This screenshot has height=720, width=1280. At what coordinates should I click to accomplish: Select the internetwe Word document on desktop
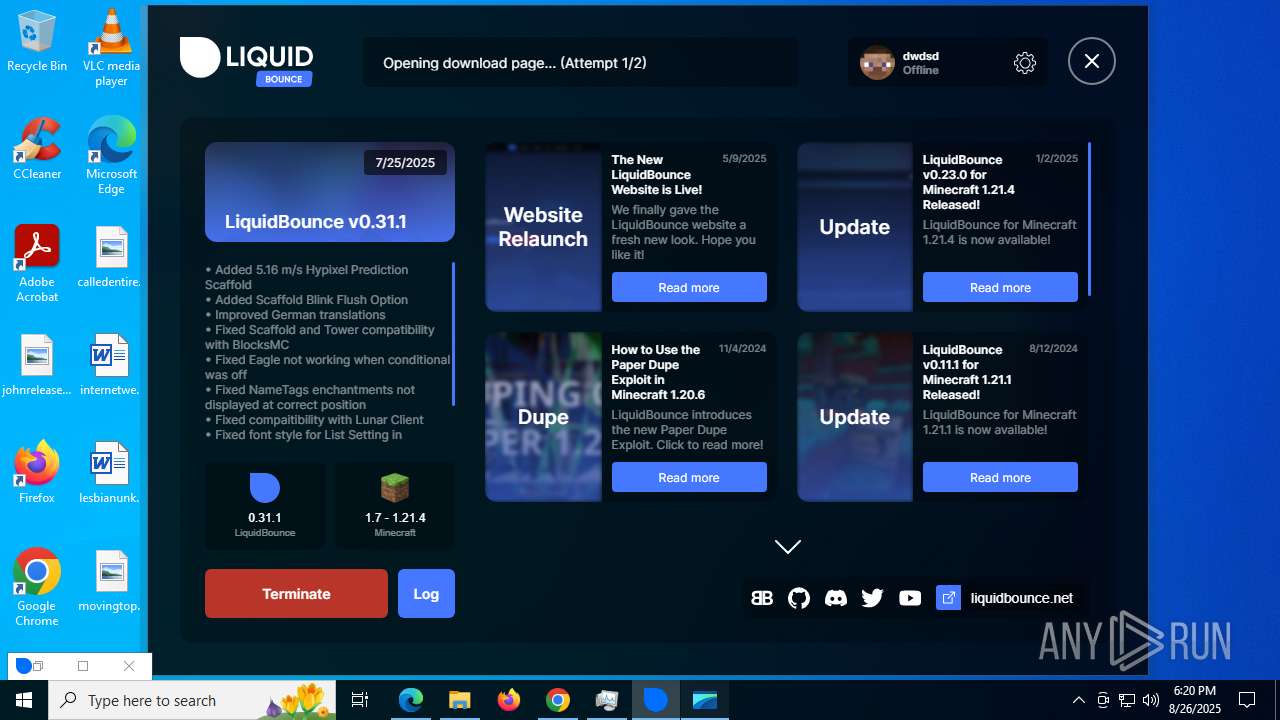coord(111,365)
